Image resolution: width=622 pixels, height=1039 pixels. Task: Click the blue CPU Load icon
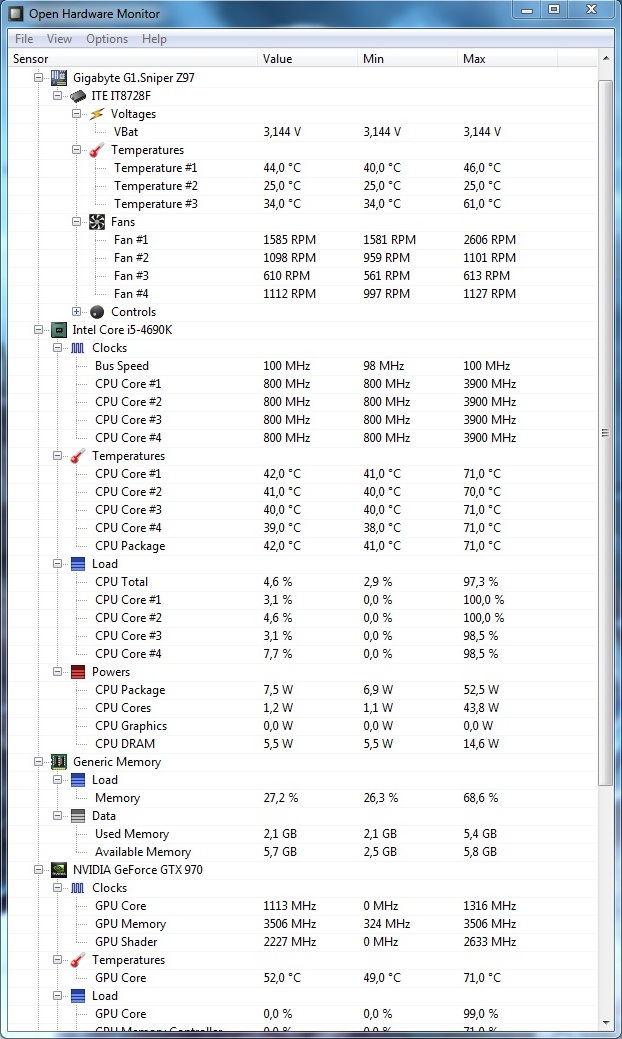78,564
